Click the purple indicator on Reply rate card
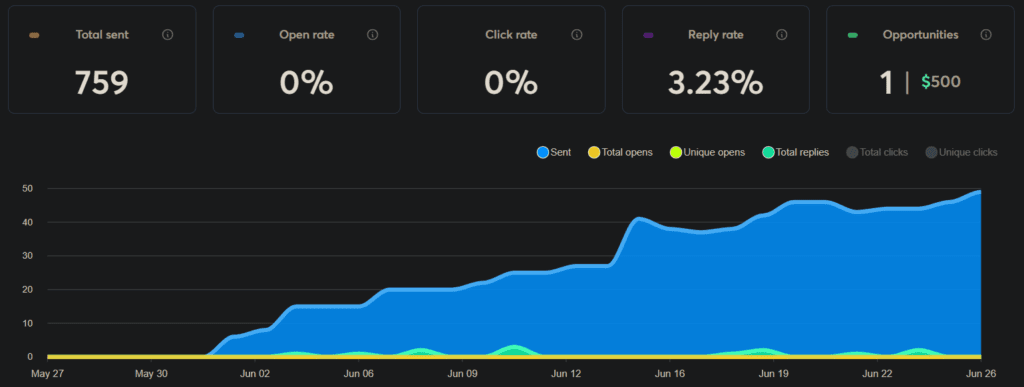 point(648,35)
